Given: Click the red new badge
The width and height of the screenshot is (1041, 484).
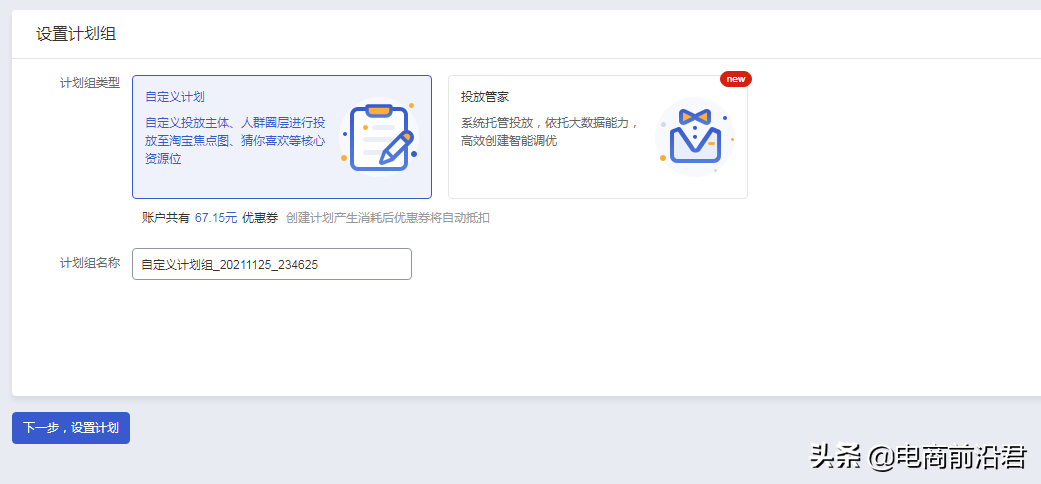Looking at the screenshot, I should [x=736, y=79].
